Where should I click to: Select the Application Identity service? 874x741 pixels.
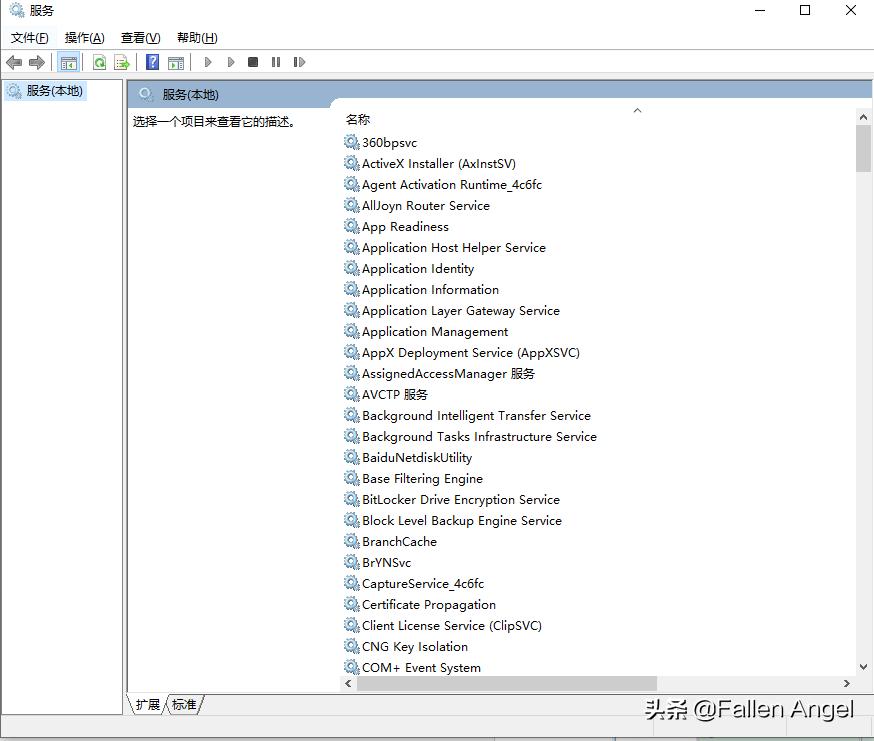[x=417, y=268]
